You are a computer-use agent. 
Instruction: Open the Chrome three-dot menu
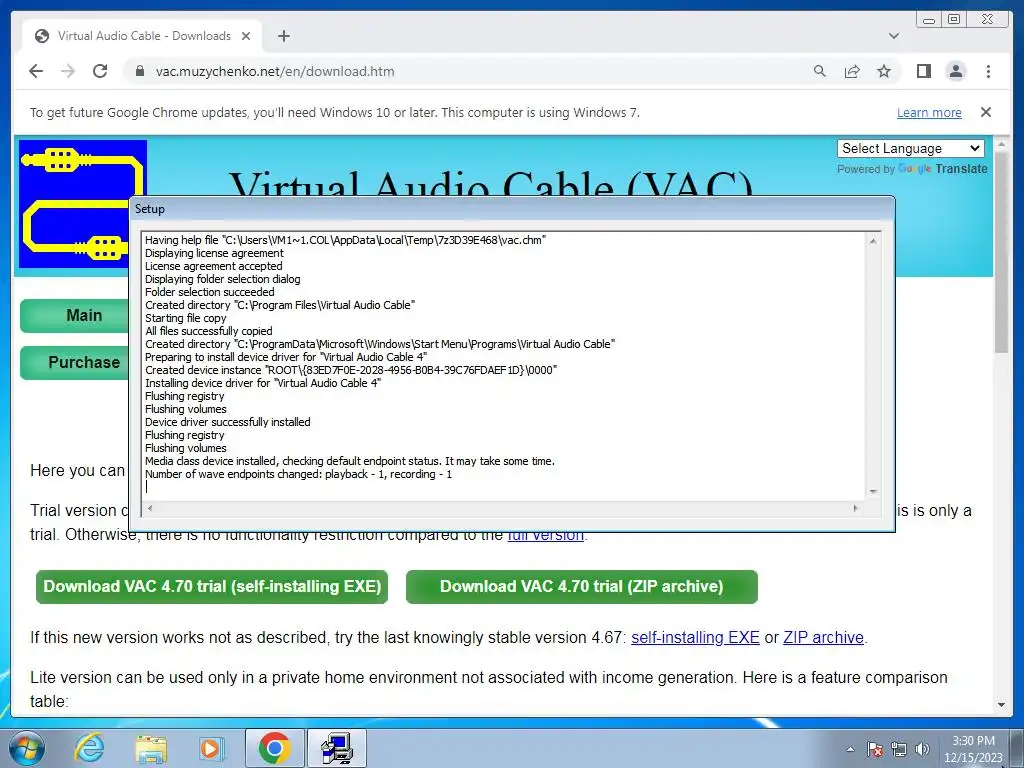[988, 71]
